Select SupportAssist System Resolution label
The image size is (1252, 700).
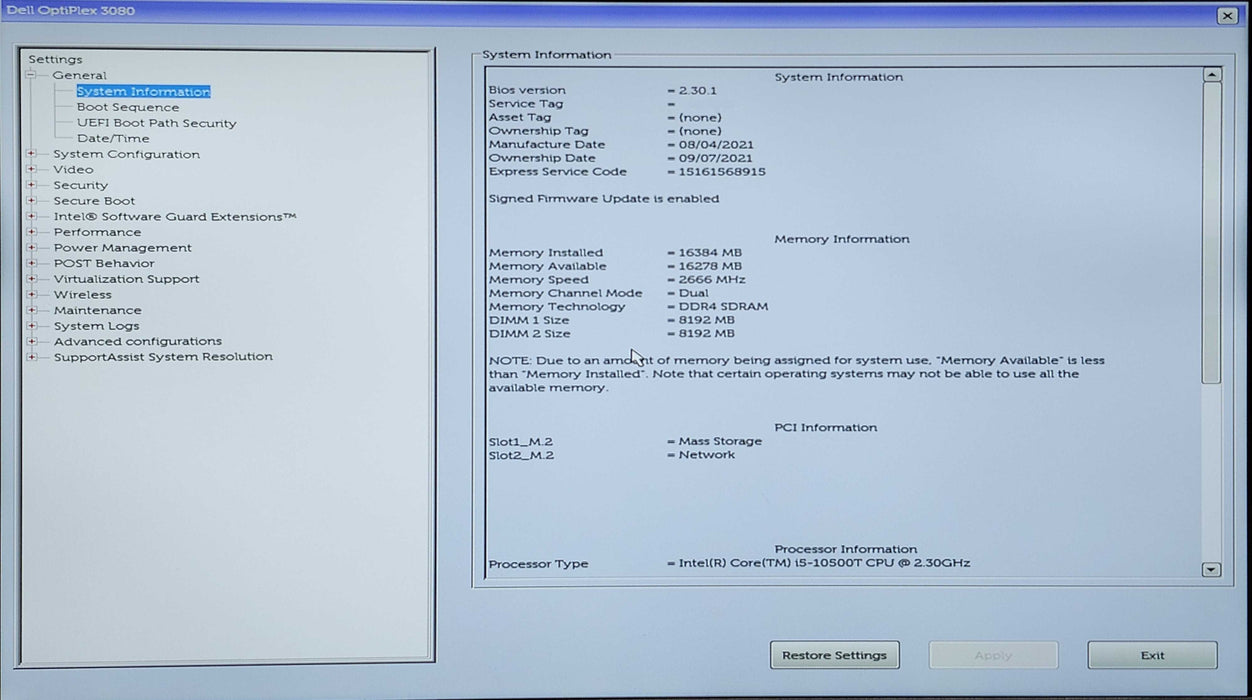(x=163, y=357)
